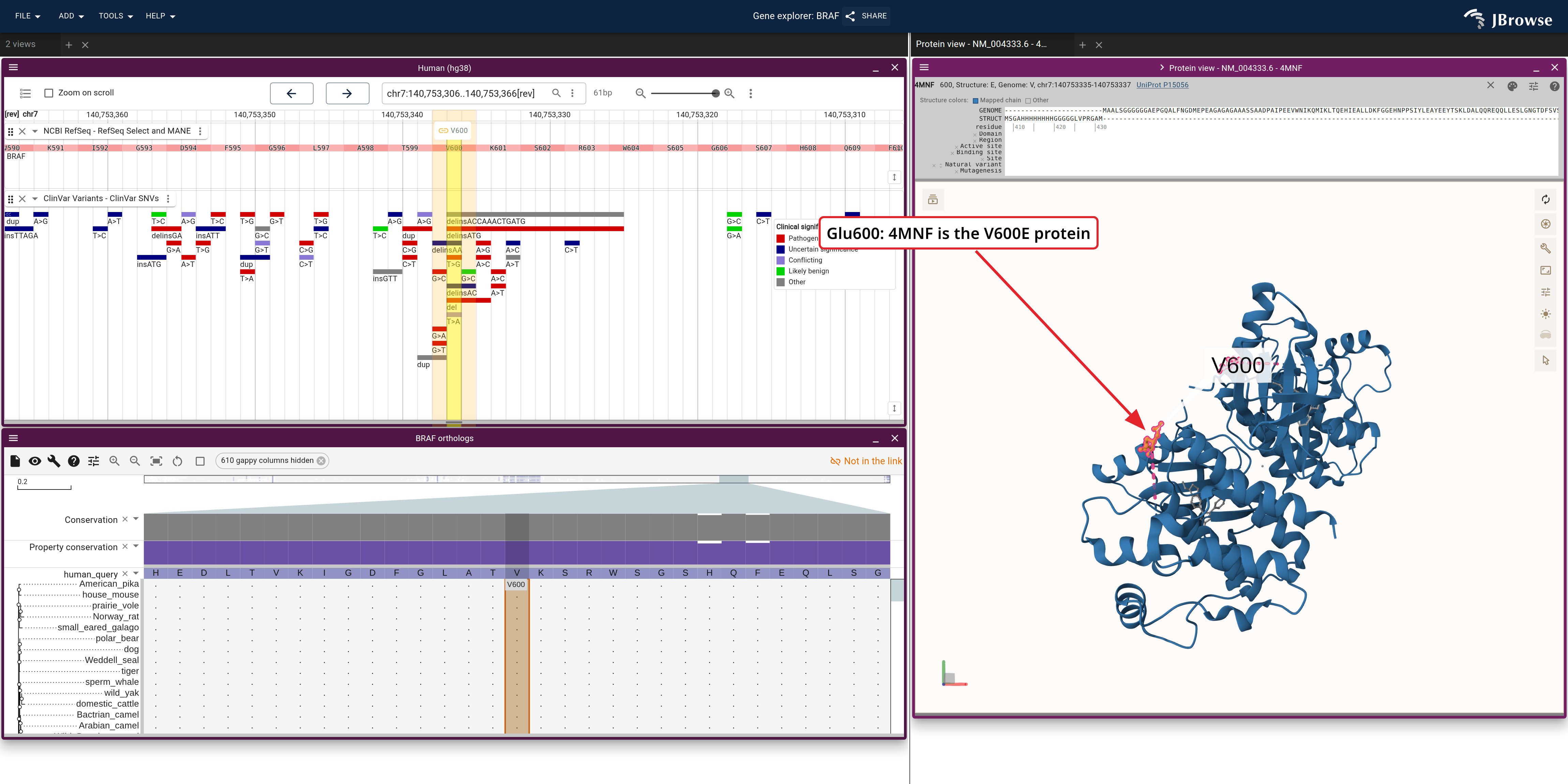The width and height of the screenshot is (1568, 784).
Task: Open TOOLS menu
Action: tap(116, 16)
